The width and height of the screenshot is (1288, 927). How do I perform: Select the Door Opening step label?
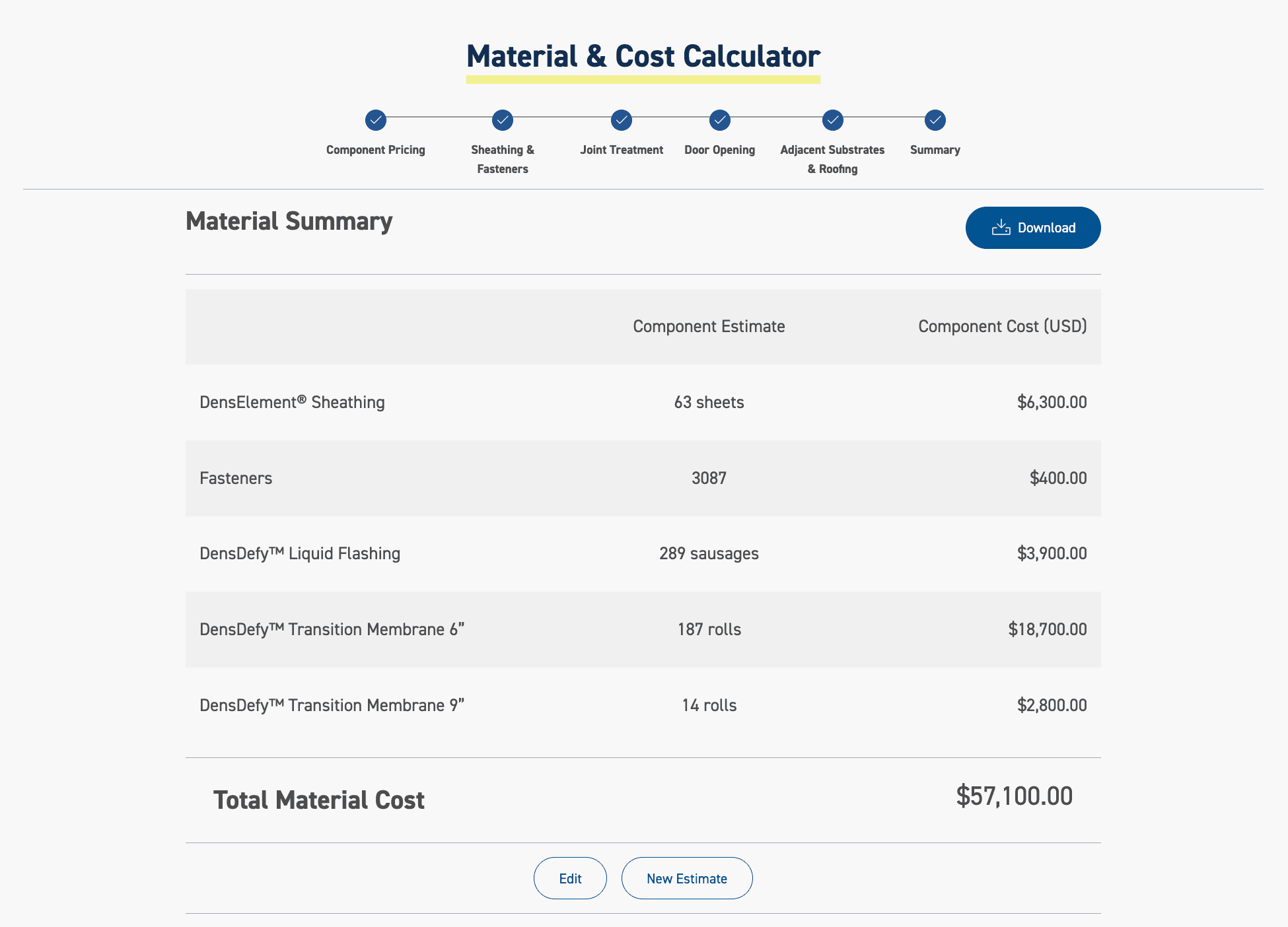[x=719, y=150]
